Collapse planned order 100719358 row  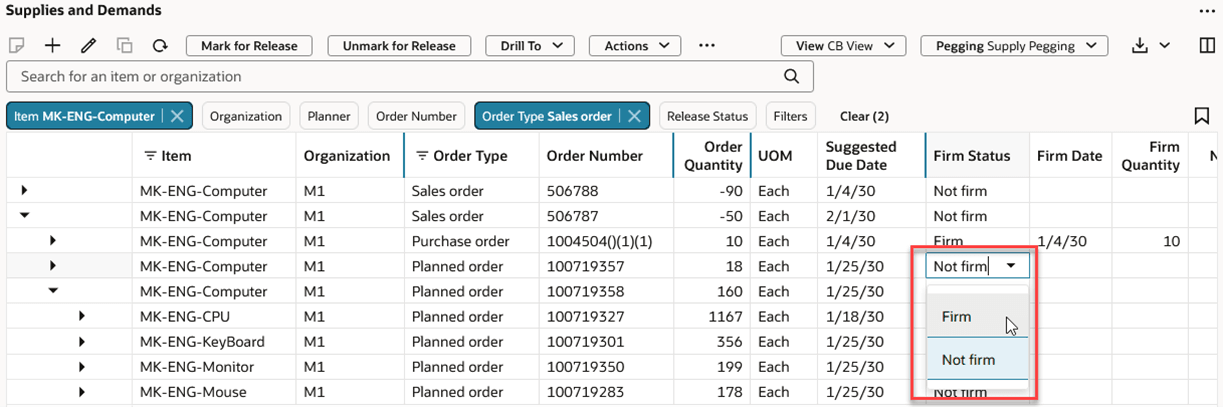53,291
